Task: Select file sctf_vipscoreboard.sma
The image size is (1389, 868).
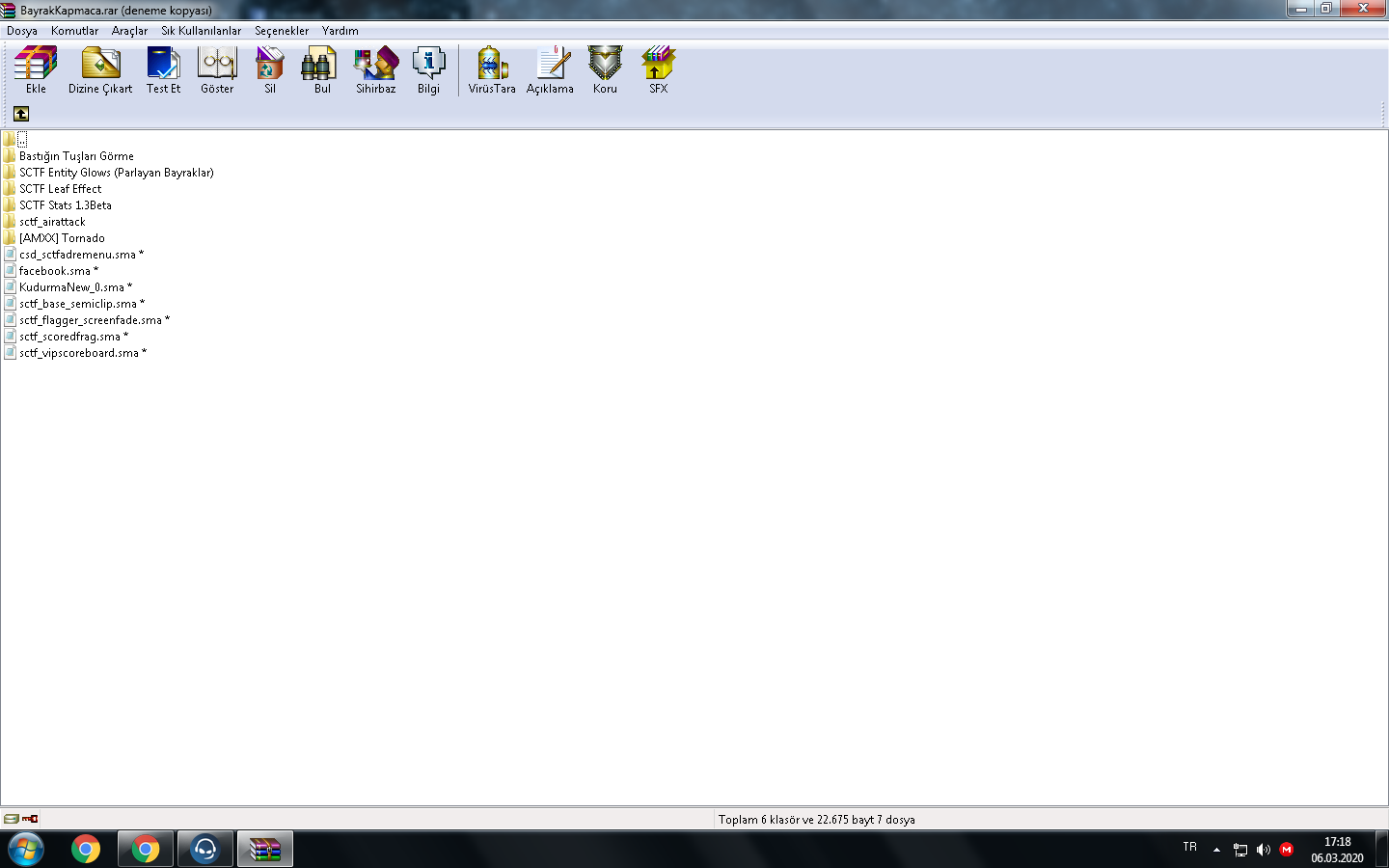Action: 83,353
